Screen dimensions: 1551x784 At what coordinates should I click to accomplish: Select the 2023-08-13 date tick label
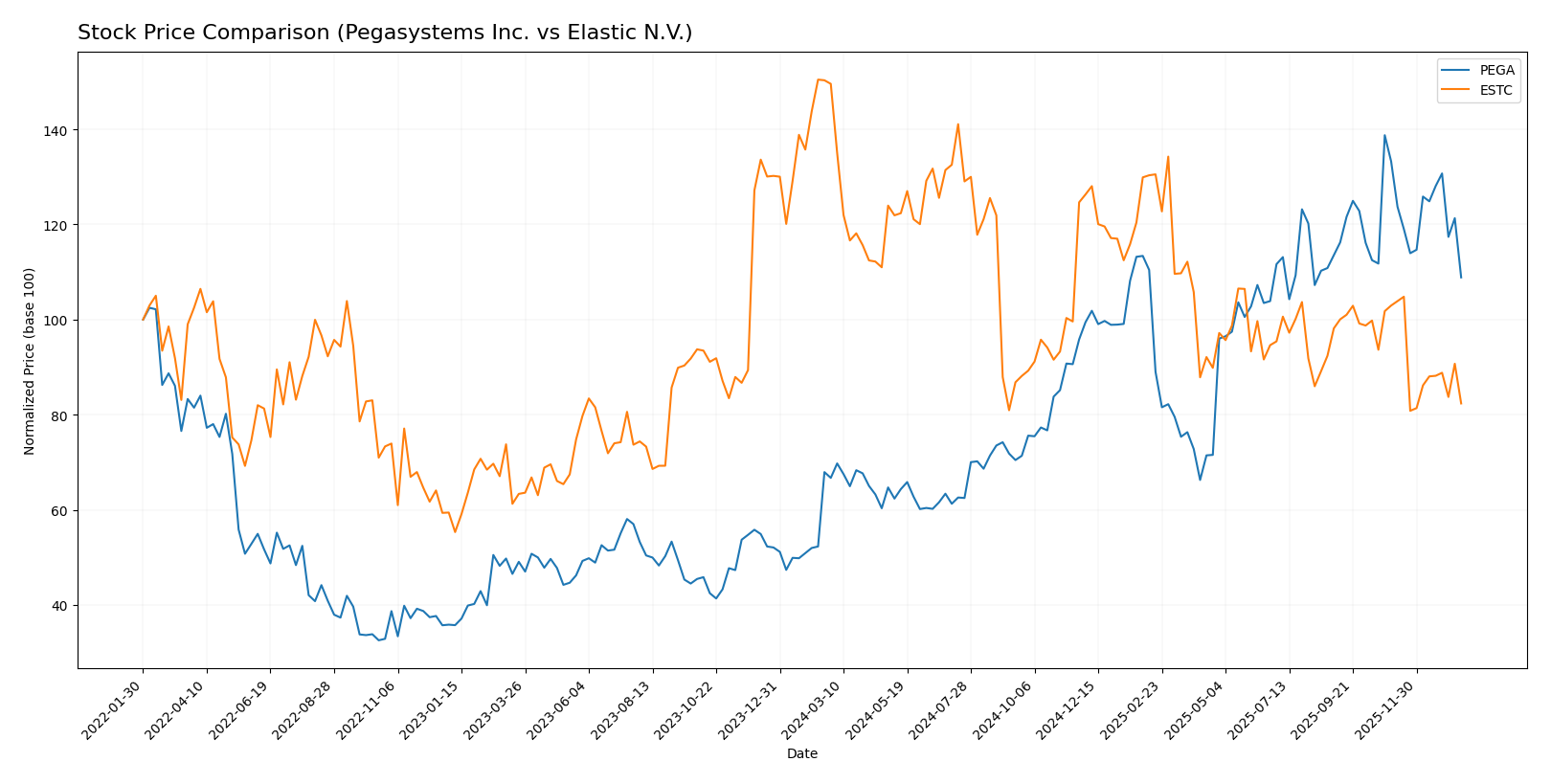pyautogui.click(x=623, y=710)
